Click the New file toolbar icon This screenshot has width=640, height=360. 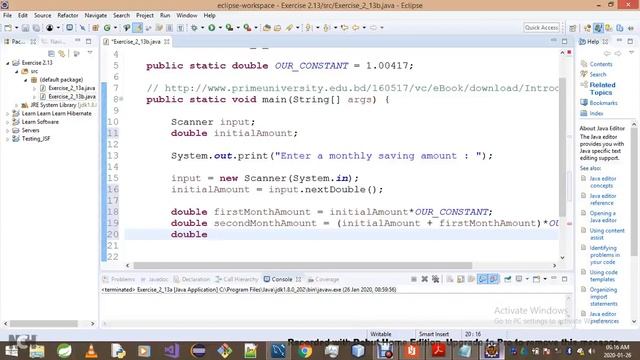tap(8, 28)
